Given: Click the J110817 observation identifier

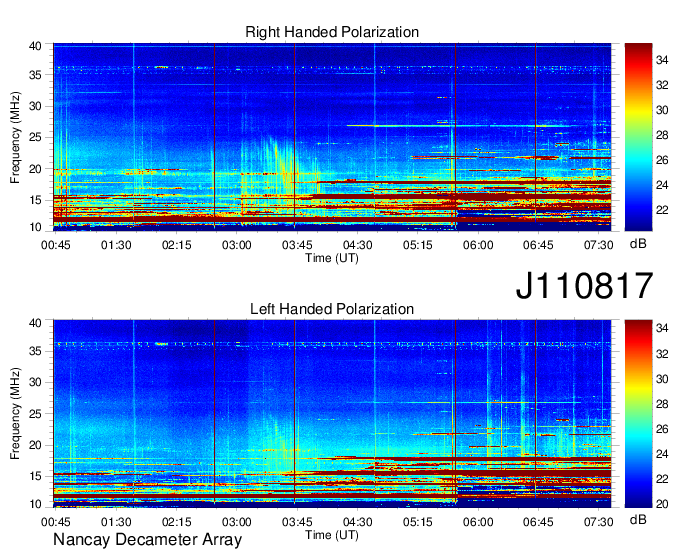Looking at the screenshot, I should 584,286.
